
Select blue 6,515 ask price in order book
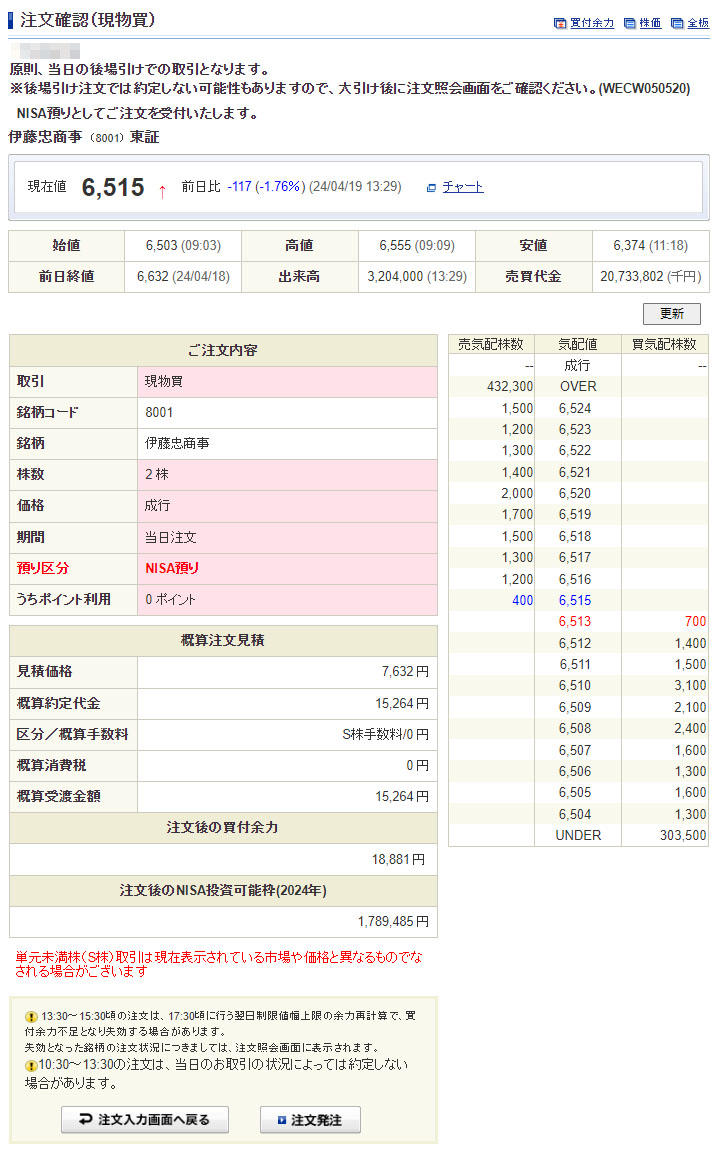pyautogui.click(x=575, y=600)
